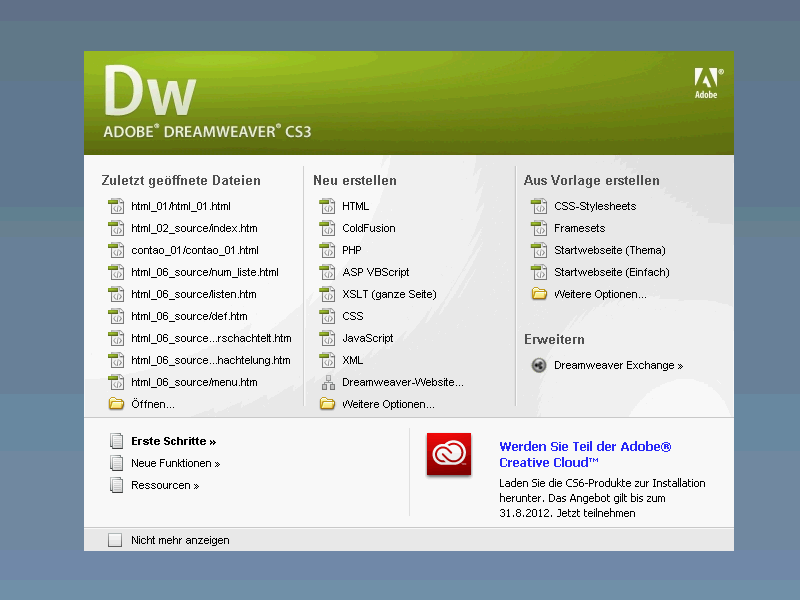Click the CSS-Stylesheets template icon
Image resolution: width=800 pixels, height=600 pixels.
(539, 207)
